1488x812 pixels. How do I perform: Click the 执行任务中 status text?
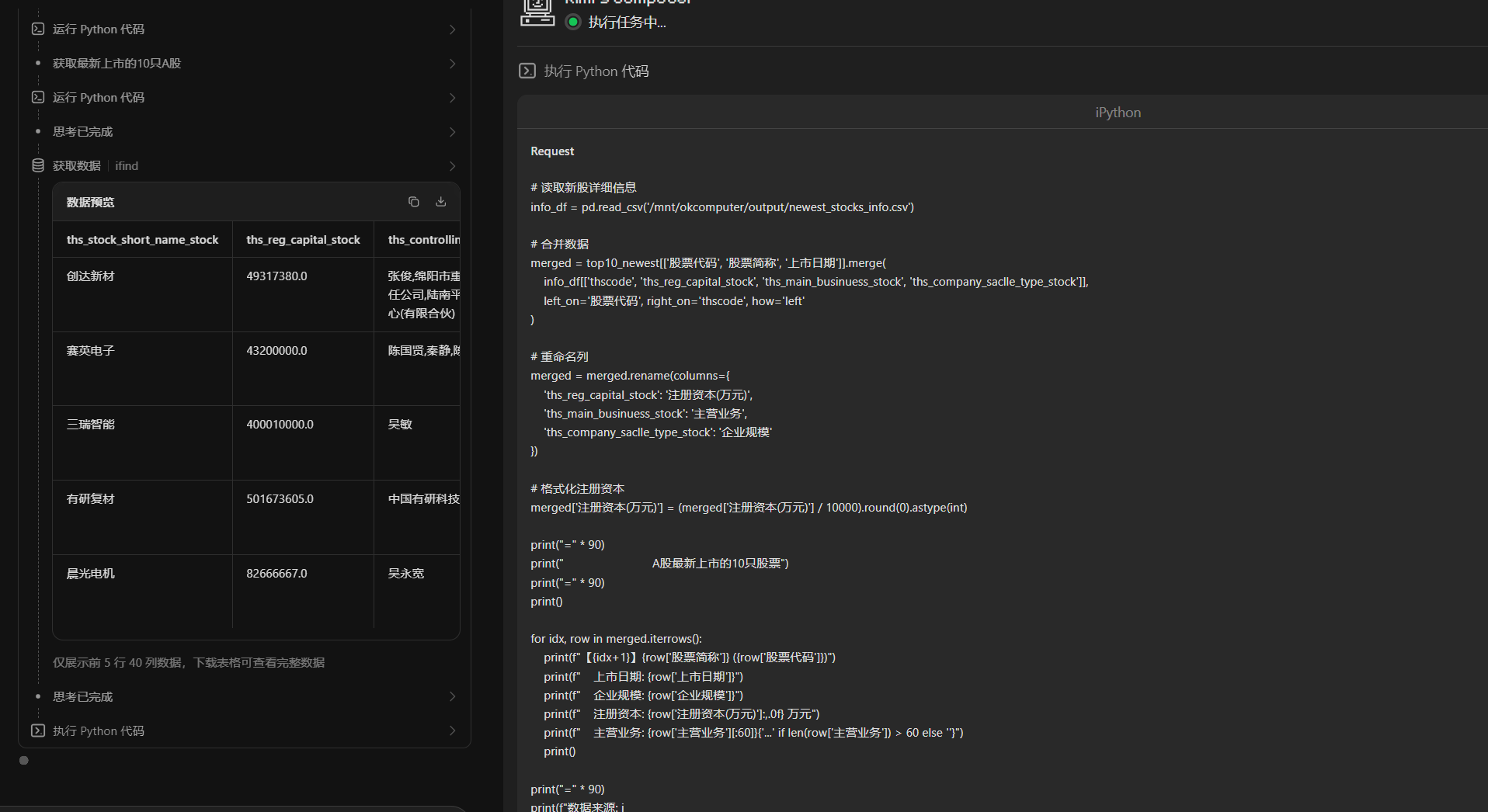(x=627, y=22)
